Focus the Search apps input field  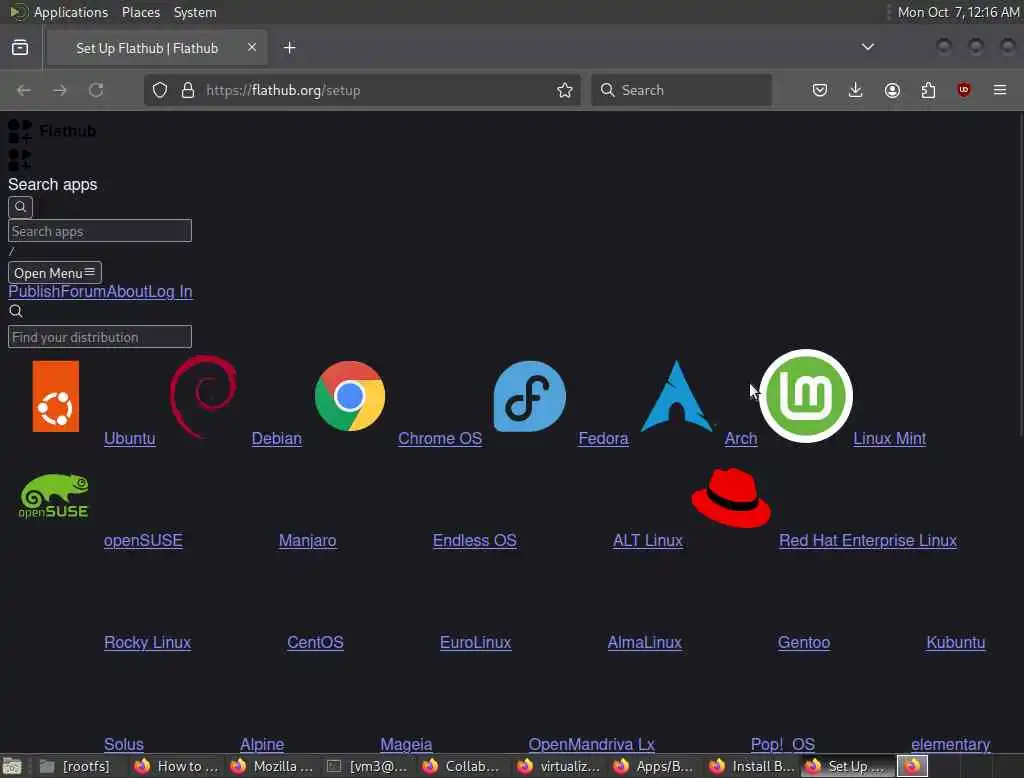(x=100, y=231)
